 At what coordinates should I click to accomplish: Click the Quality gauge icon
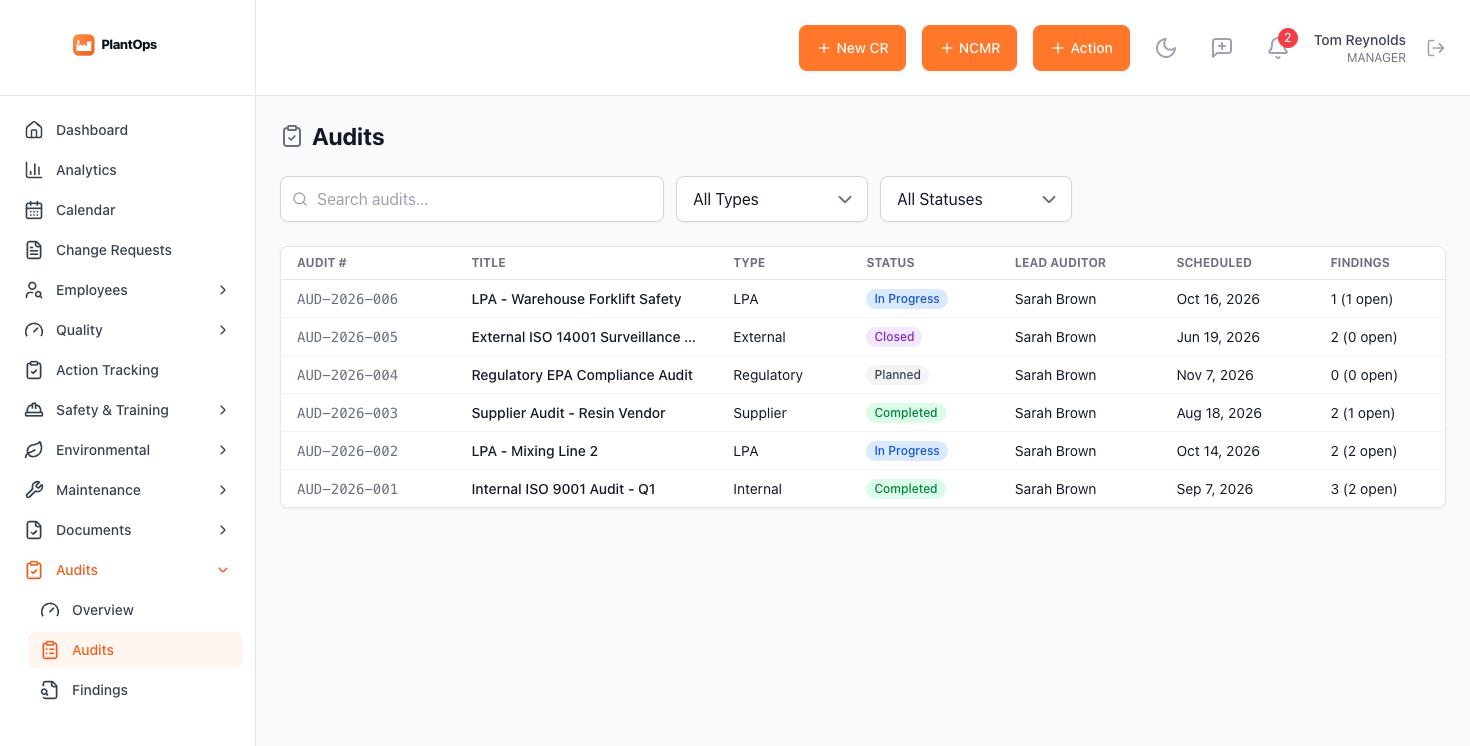(x=34, y=330)
